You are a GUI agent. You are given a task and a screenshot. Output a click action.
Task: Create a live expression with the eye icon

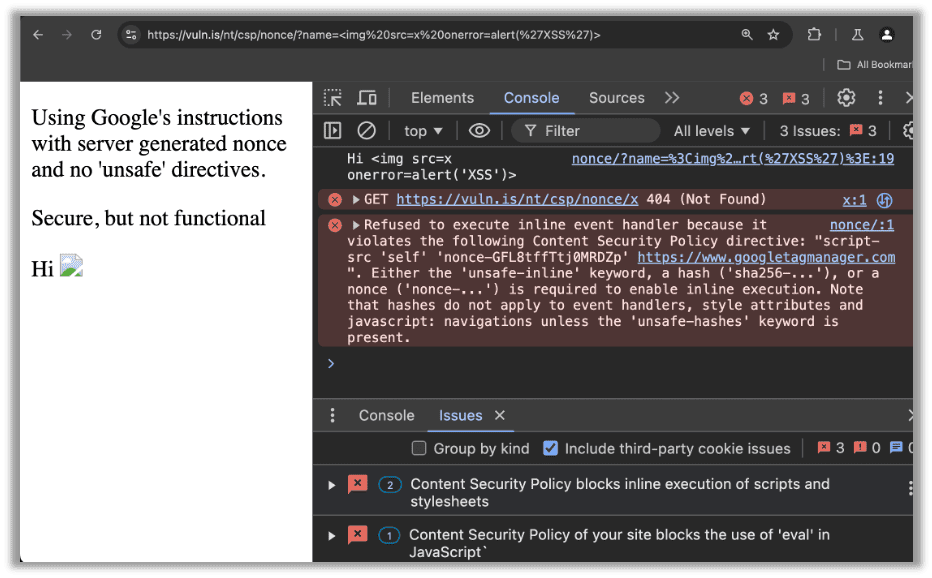(479, 130)
